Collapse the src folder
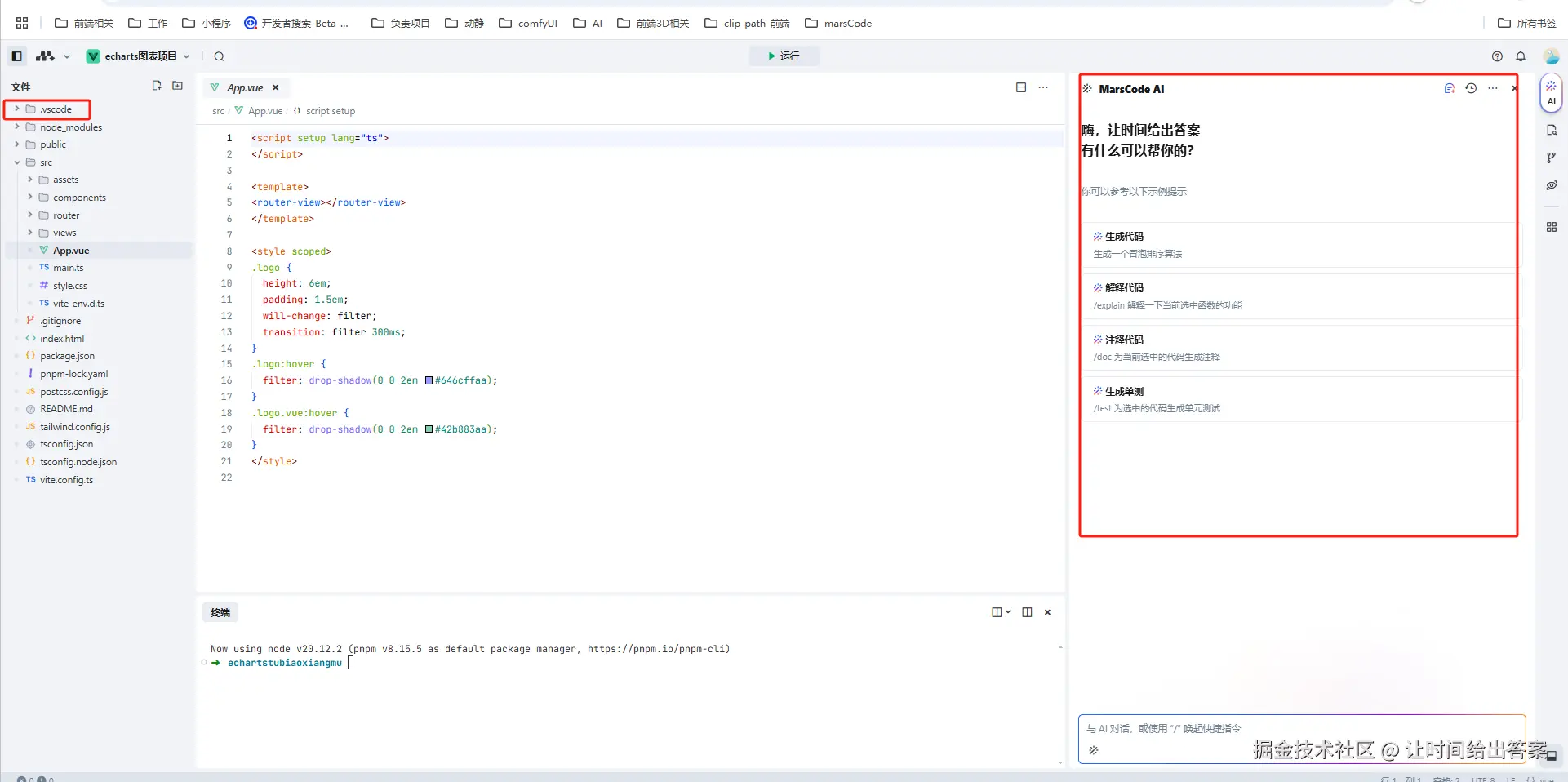 [17, 162]
